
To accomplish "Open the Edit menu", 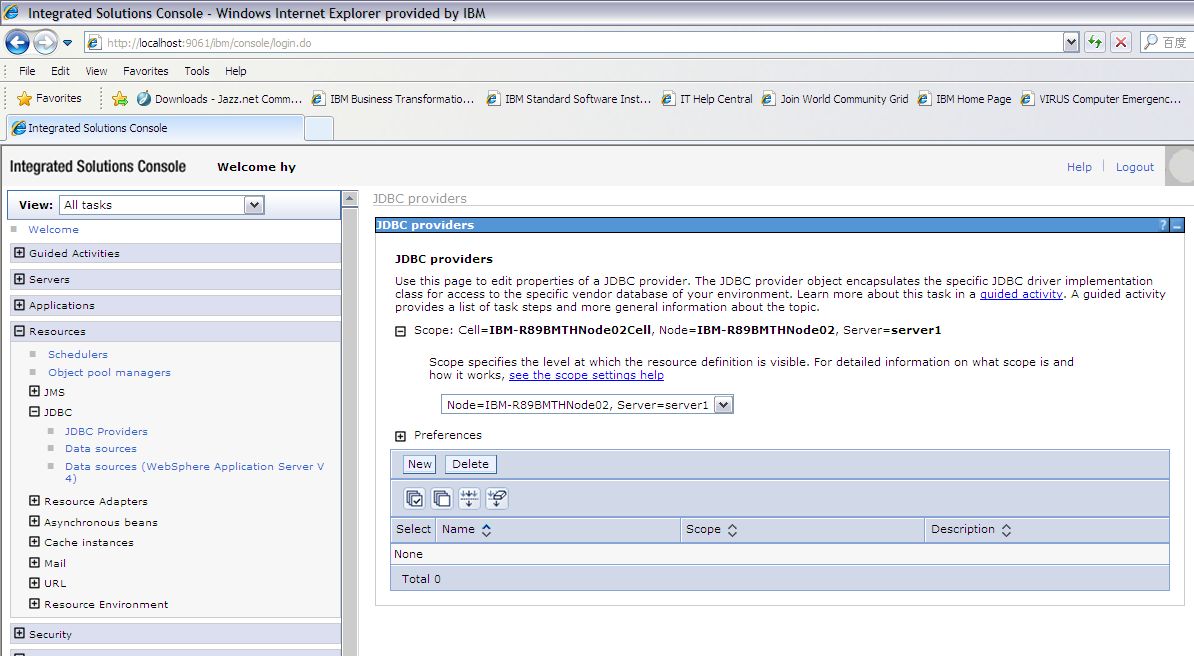I will coord(60,71).
